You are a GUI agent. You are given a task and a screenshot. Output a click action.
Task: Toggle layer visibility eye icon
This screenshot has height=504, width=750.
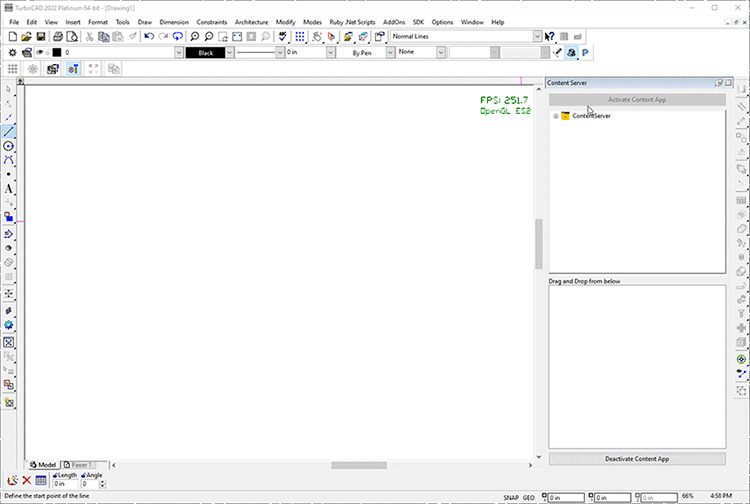pos(40,53)
